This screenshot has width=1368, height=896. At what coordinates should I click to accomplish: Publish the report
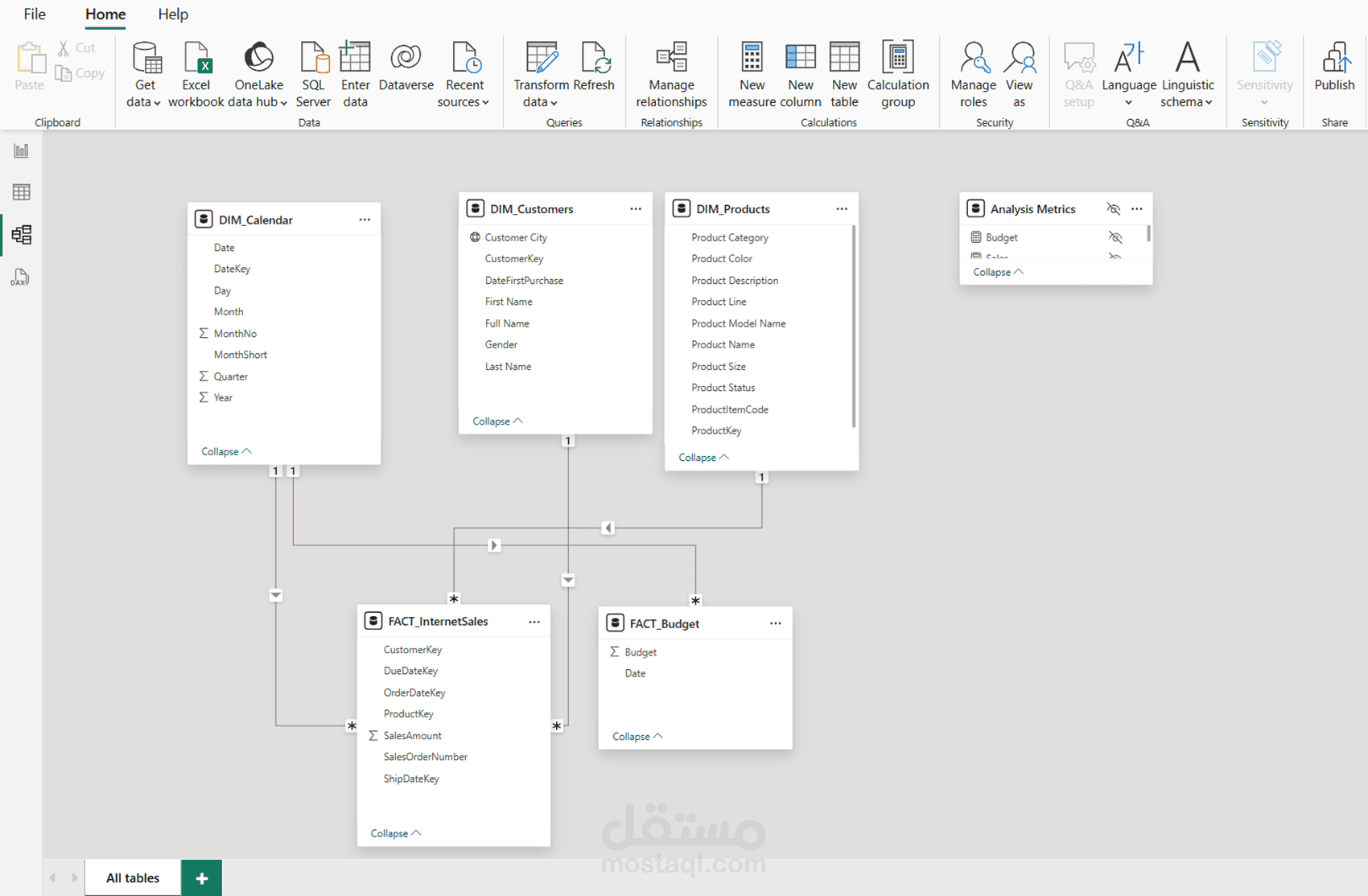(1334, 68)
